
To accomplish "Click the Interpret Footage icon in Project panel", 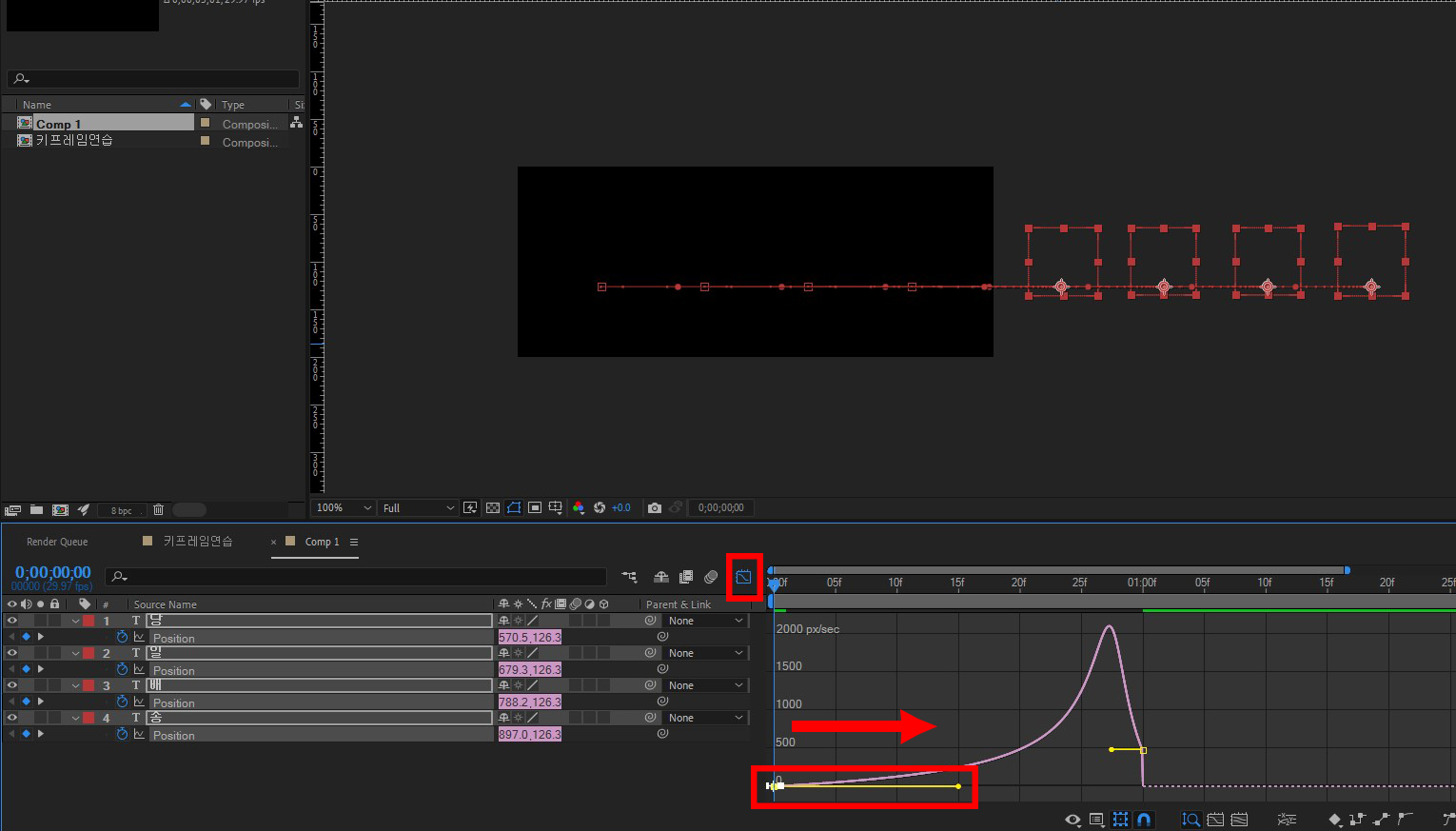I will point(12,510).
